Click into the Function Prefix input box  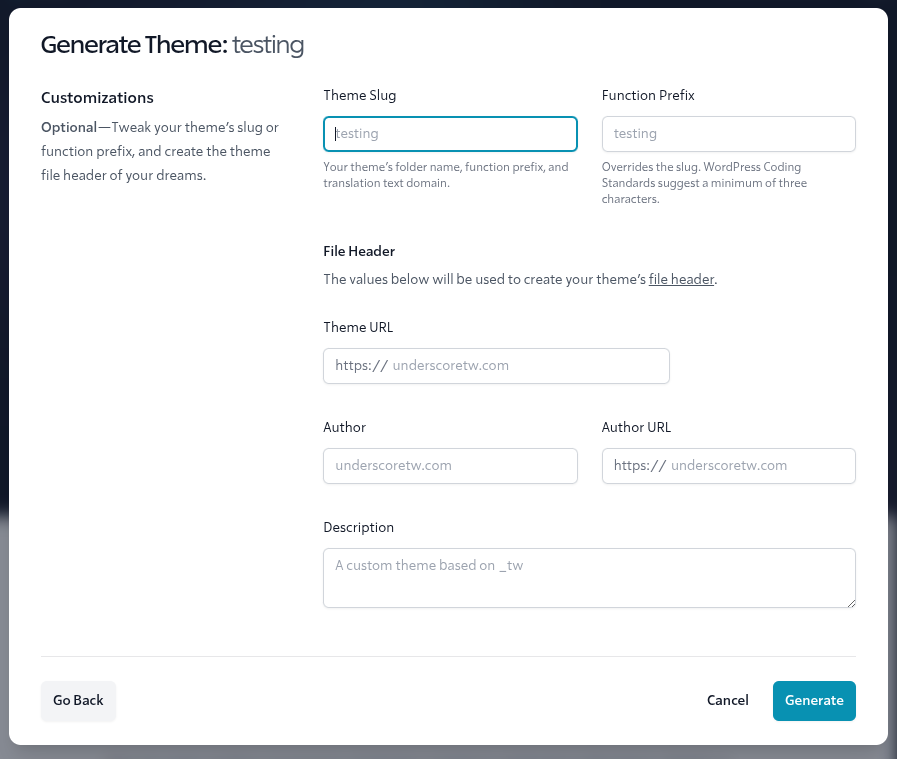728,134
